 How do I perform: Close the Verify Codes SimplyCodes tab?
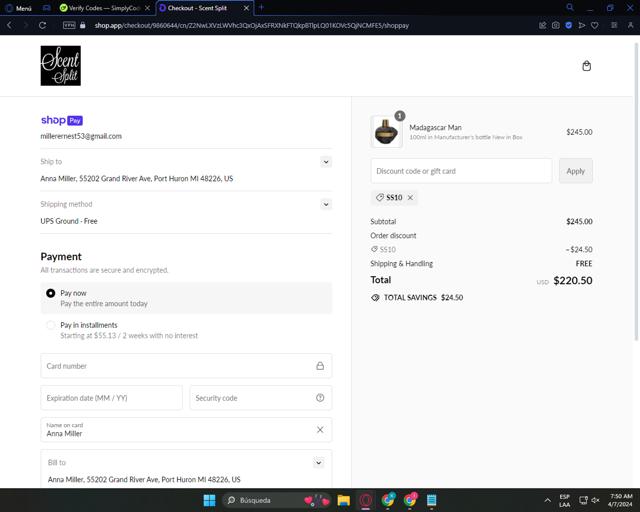[147, 8]
